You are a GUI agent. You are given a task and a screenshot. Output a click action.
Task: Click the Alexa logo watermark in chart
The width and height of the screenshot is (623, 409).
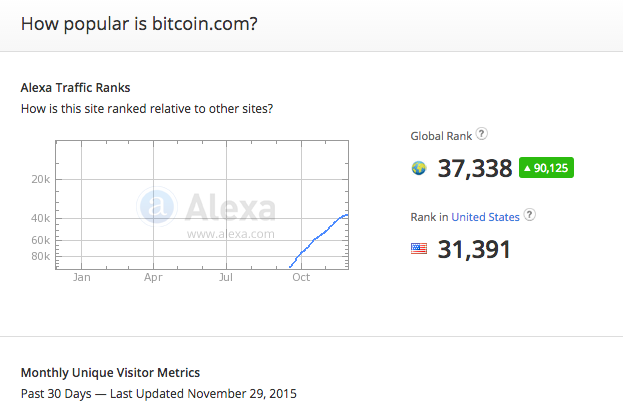click(206, 207)
